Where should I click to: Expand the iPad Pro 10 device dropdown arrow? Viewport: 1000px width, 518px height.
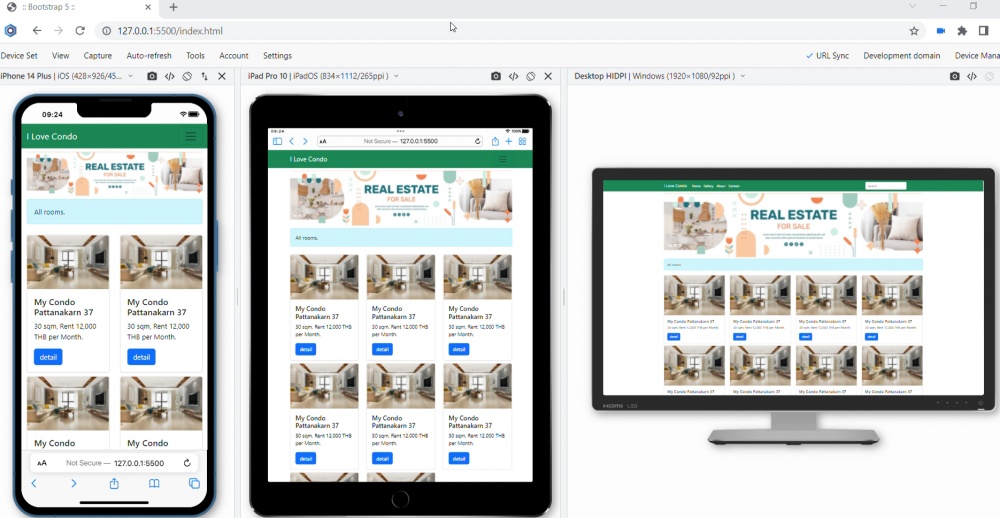click(396, 76)
